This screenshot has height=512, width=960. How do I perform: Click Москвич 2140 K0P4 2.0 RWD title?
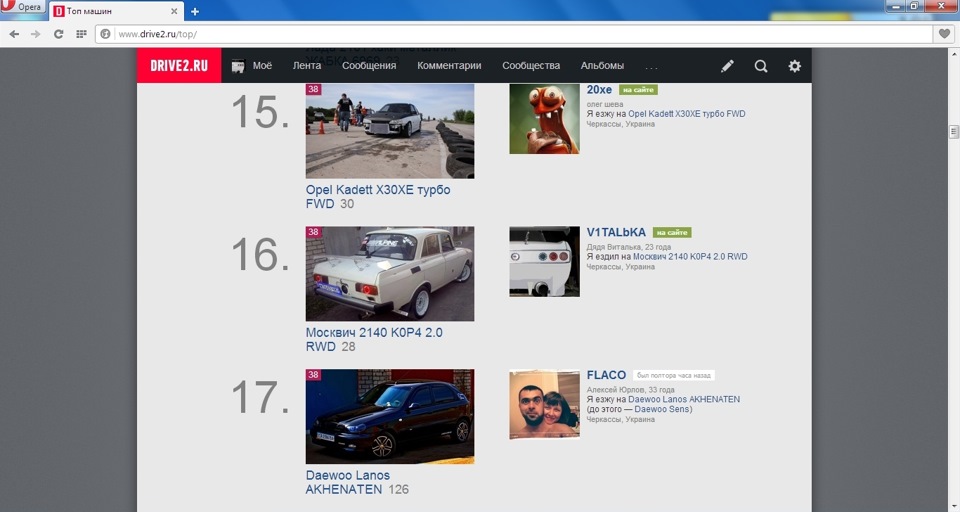(373, 339)
